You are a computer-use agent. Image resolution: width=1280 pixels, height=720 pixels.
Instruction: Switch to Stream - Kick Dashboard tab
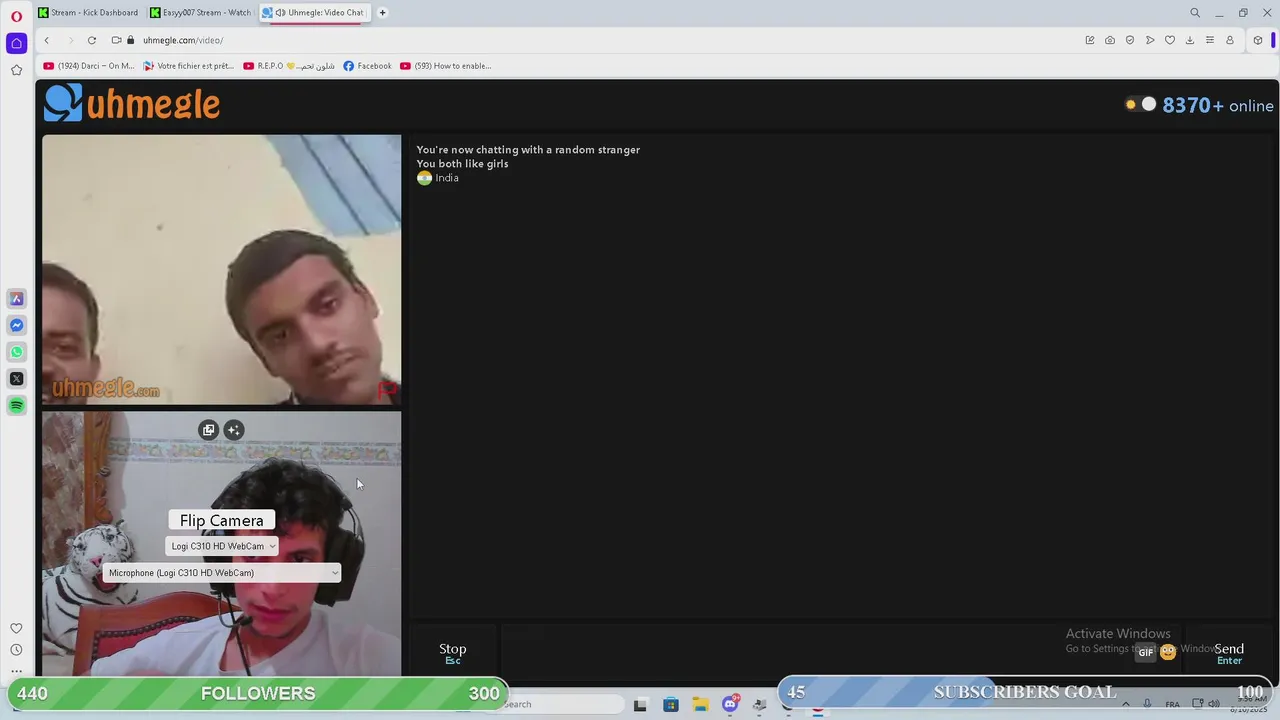(x=88, y=13)
